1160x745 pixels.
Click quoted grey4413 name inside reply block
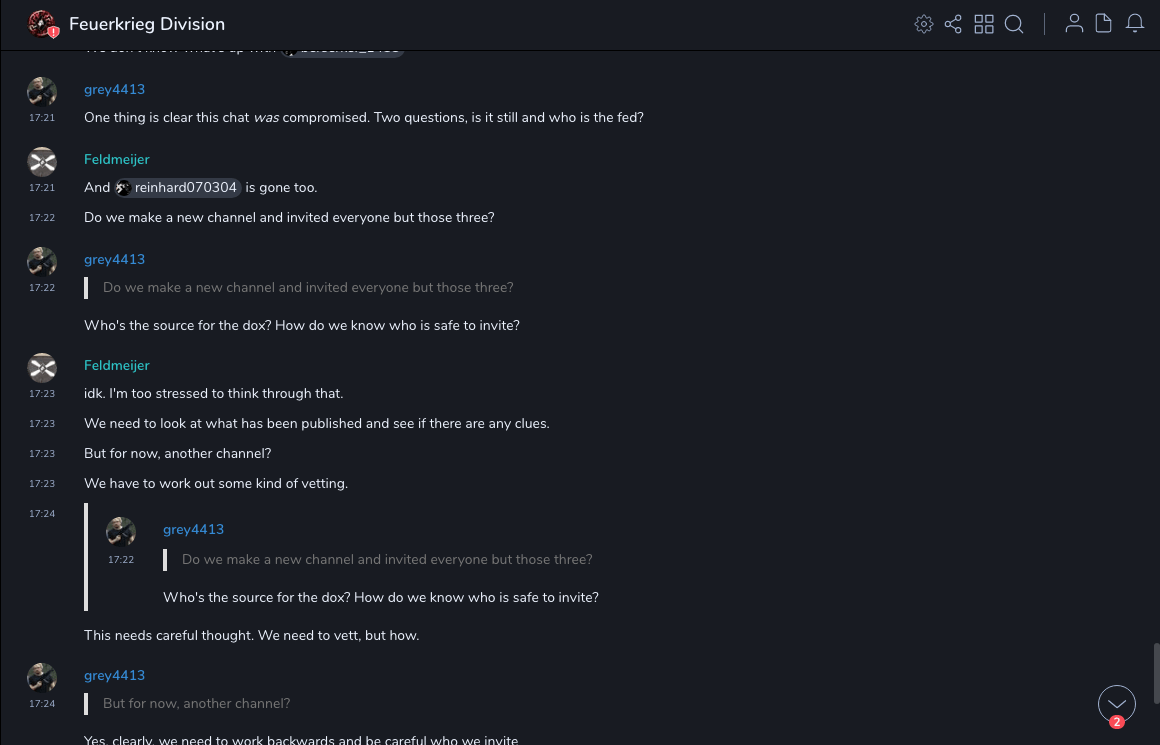(x=193, y=529)
